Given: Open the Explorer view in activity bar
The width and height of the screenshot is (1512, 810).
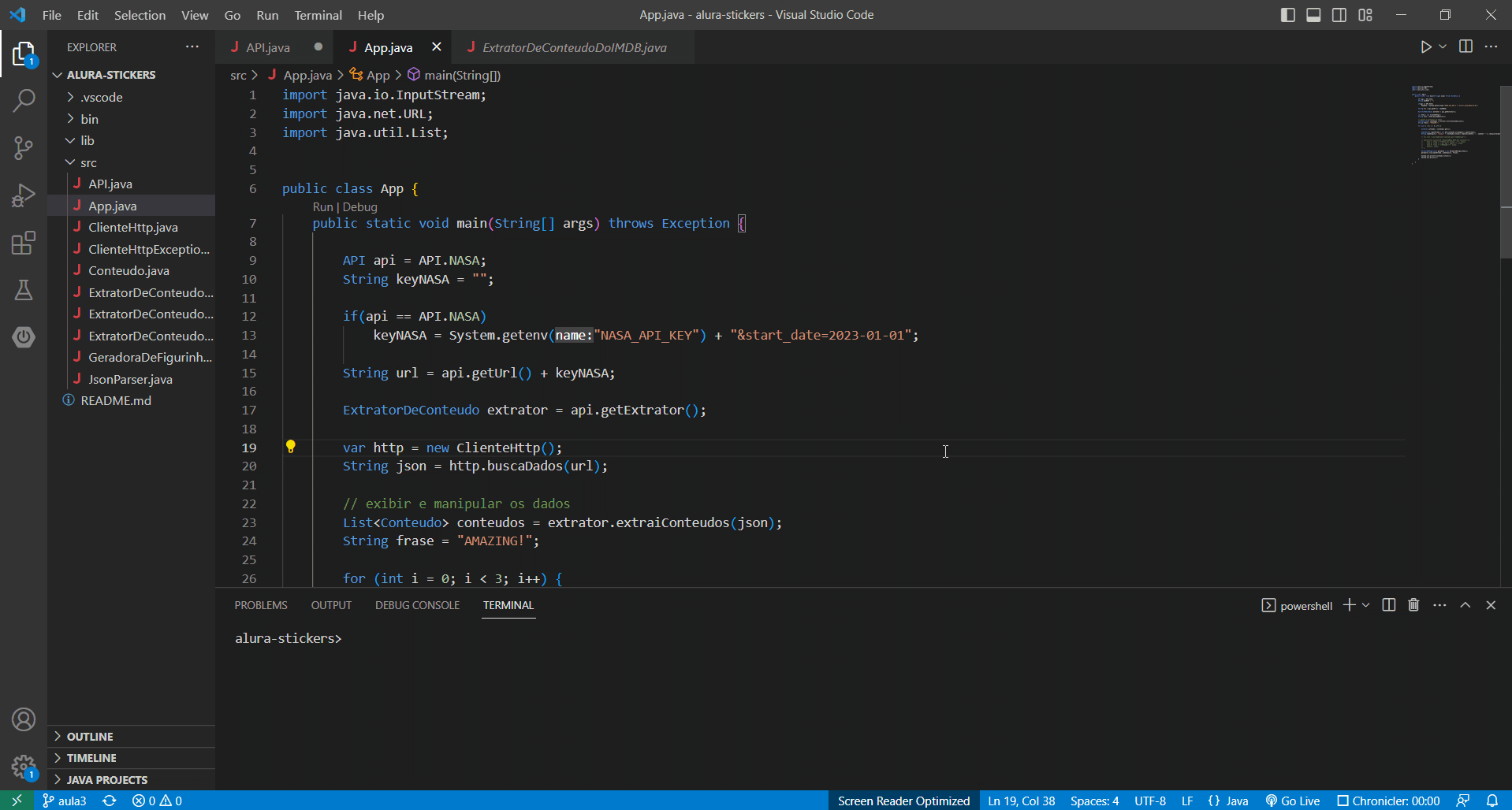Looking at the screenshot, I should pyautogui.click(x=24, y=54).
